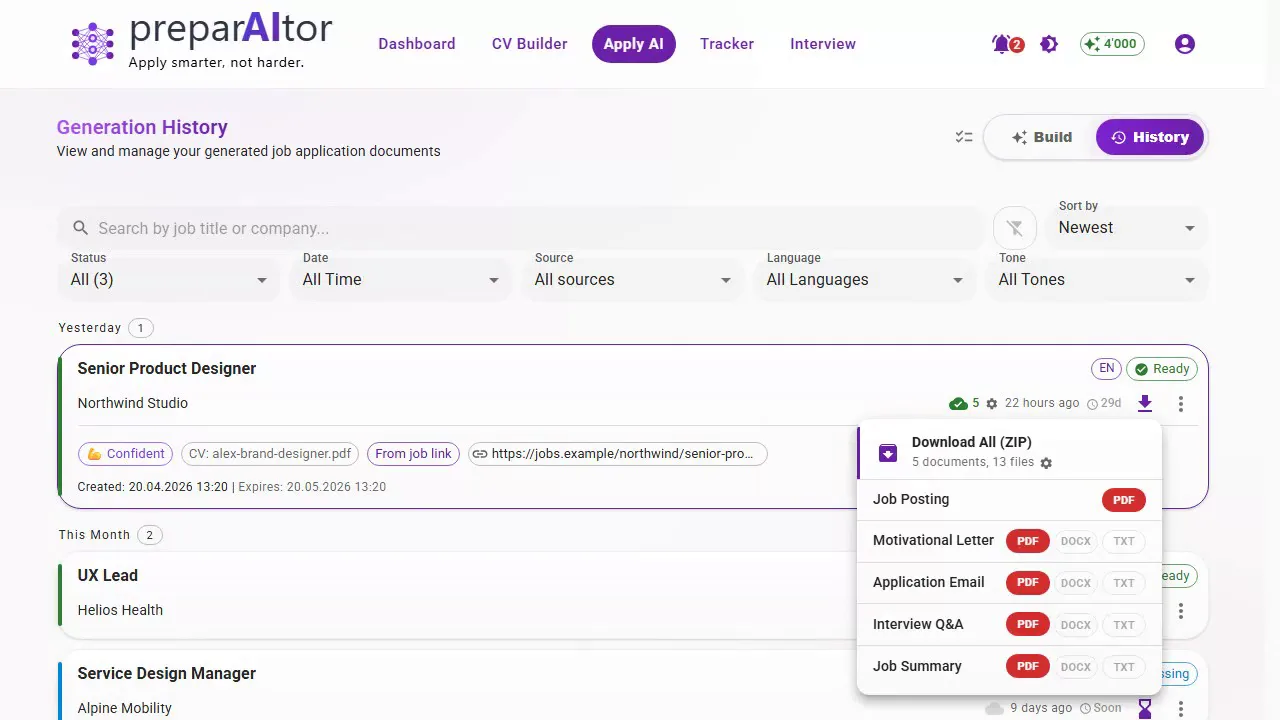Viewport: 1280px width, 720px height.
Task: Click the From job link chip
Action: 414,454
